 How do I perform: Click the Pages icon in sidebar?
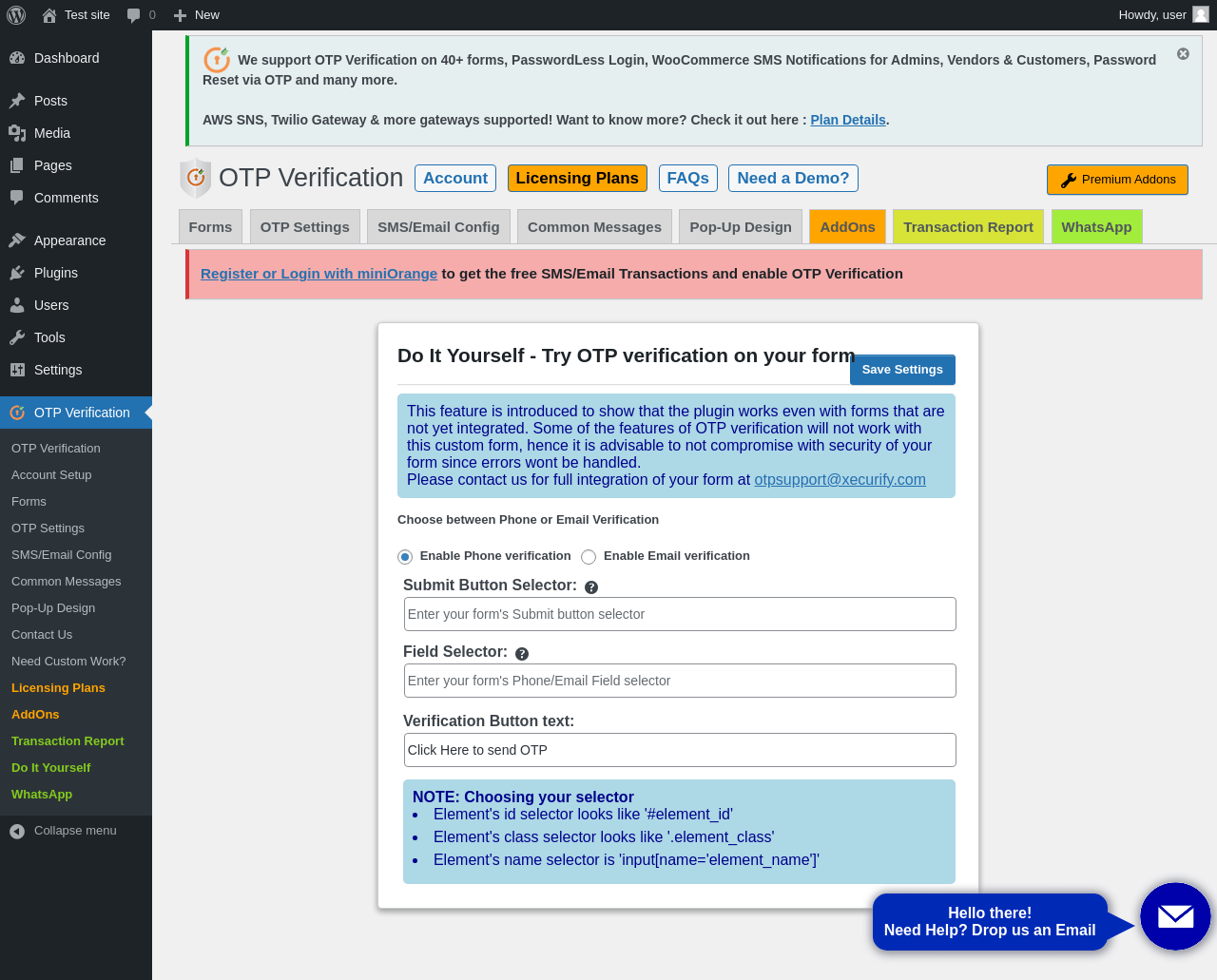tap(17, 165)
